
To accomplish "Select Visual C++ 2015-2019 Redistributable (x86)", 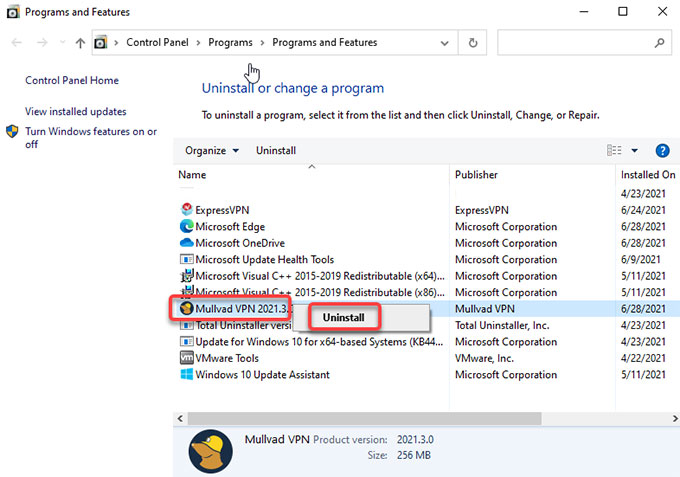I will click(x=320, y=292).
